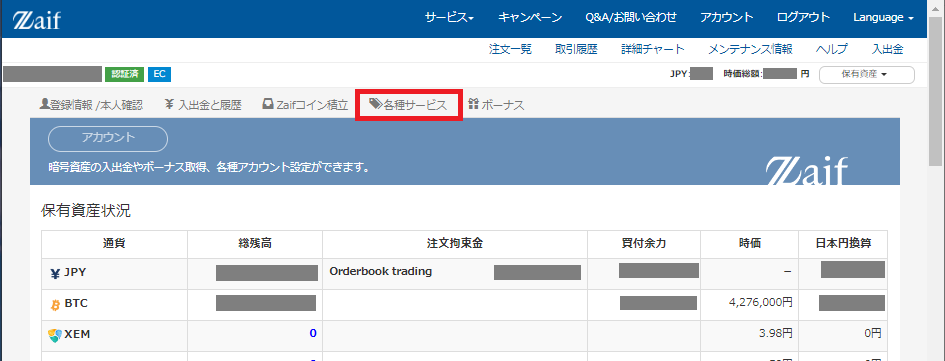Open 入出金 link in sub-navigation
Viewport: 945px width, 361px height.
click(x=887, y=49)
